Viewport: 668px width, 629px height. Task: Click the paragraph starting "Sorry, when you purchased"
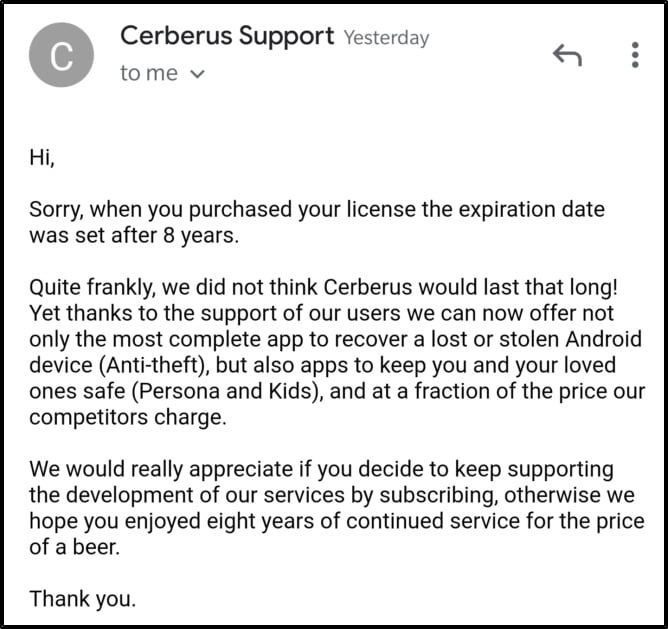[x=317, y=222]
